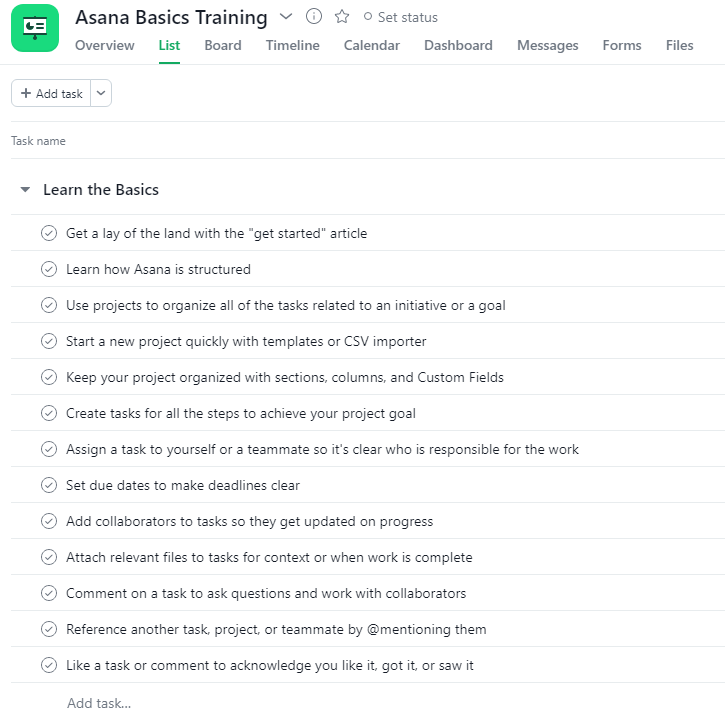Check off 'Like a task or comment' task
The height and width of the screenshot is (722, 725).
(49, 665)
